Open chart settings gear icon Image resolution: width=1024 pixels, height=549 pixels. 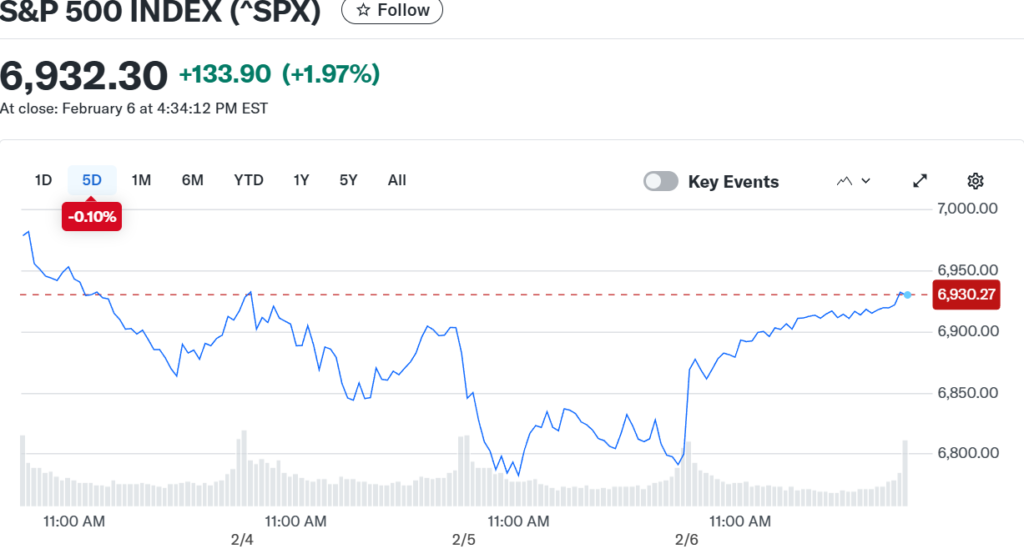(x=976, y=181)
